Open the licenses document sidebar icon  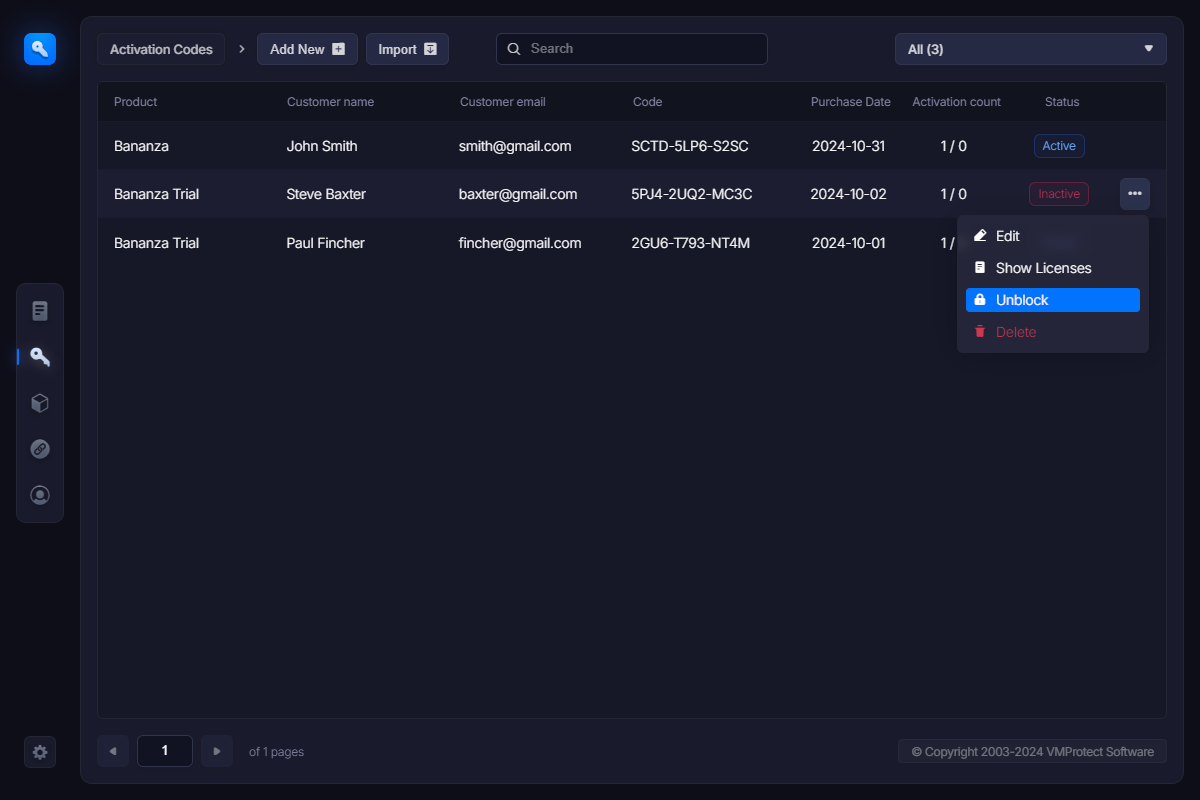tap(40, 311)
